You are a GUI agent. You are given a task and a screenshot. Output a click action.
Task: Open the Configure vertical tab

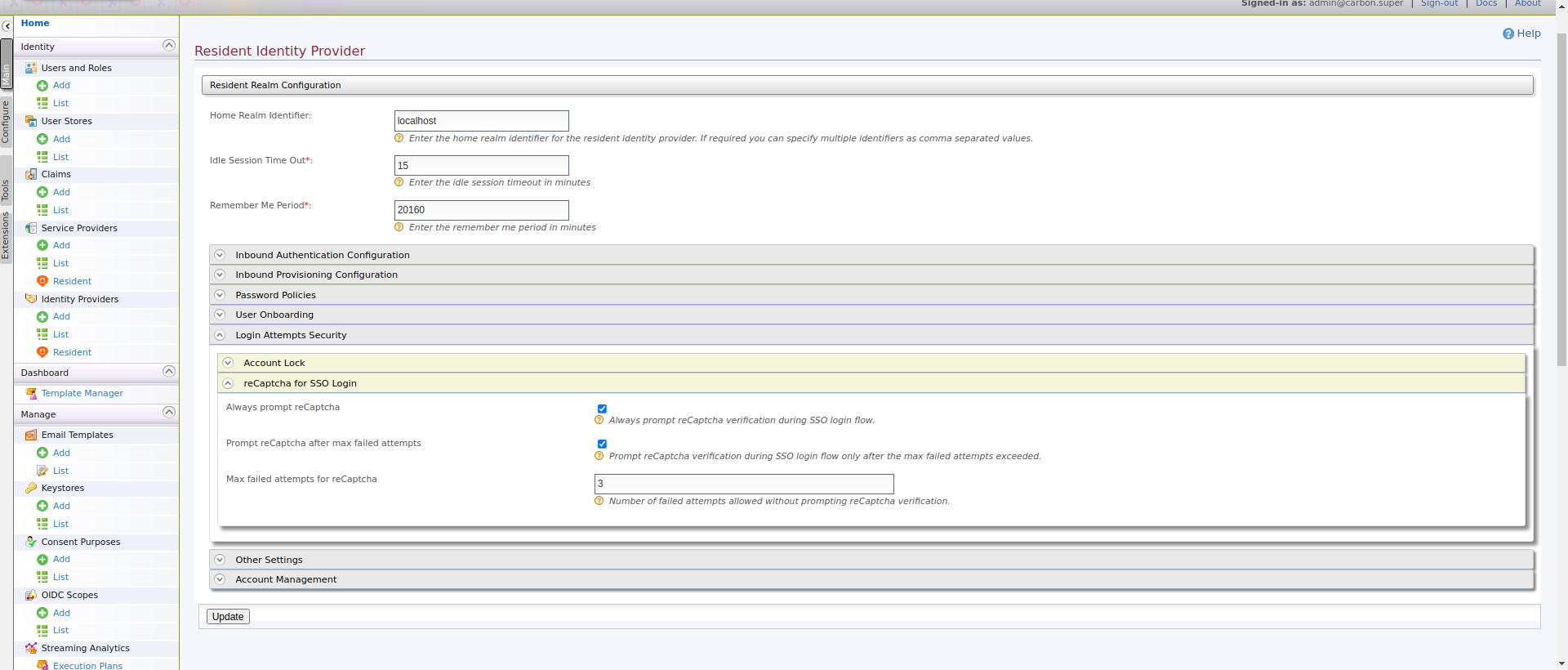[6, 122]
